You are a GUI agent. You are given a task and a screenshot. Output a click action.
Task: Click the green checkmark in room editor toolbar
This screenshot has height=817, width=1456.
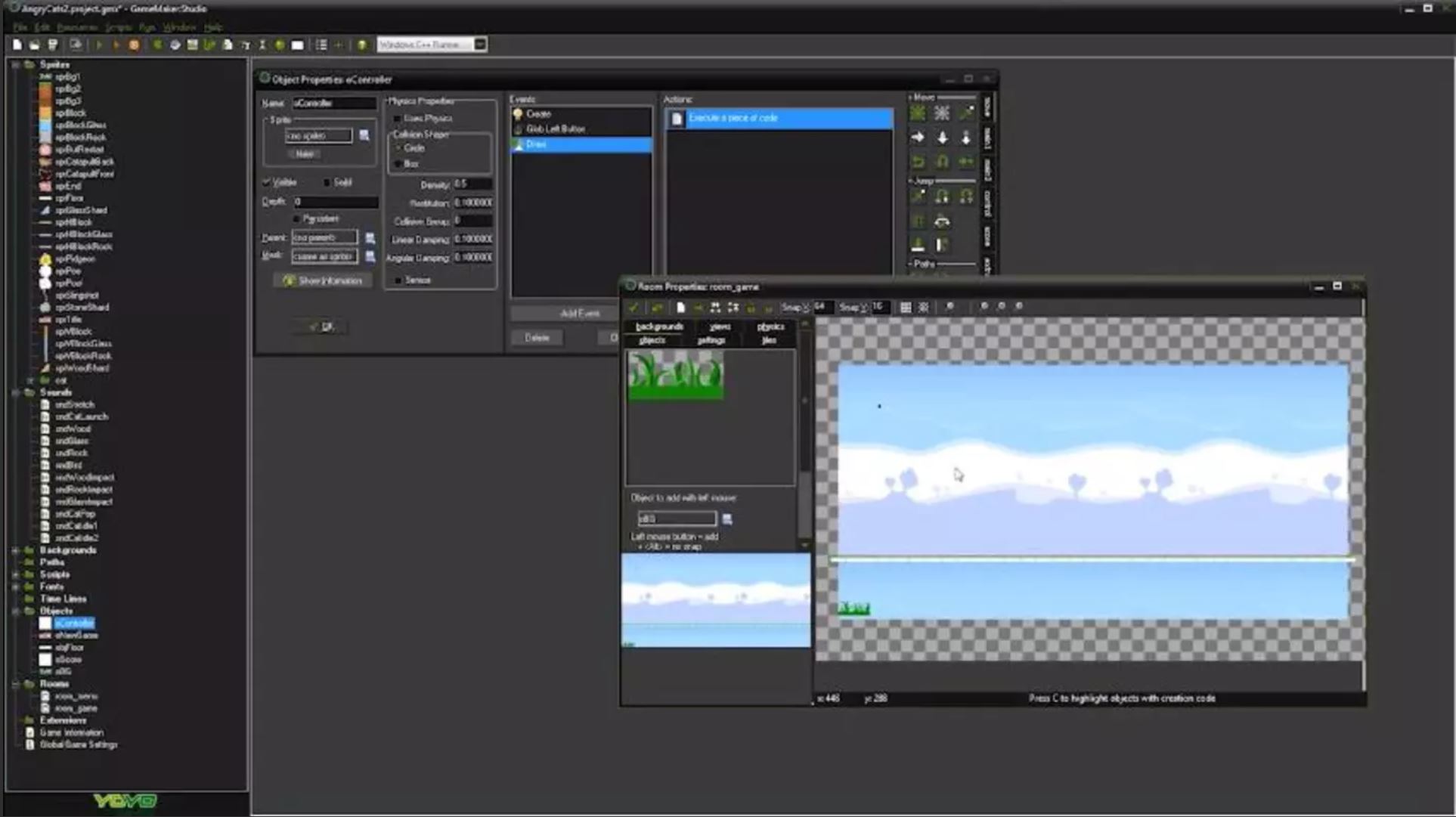634,308
